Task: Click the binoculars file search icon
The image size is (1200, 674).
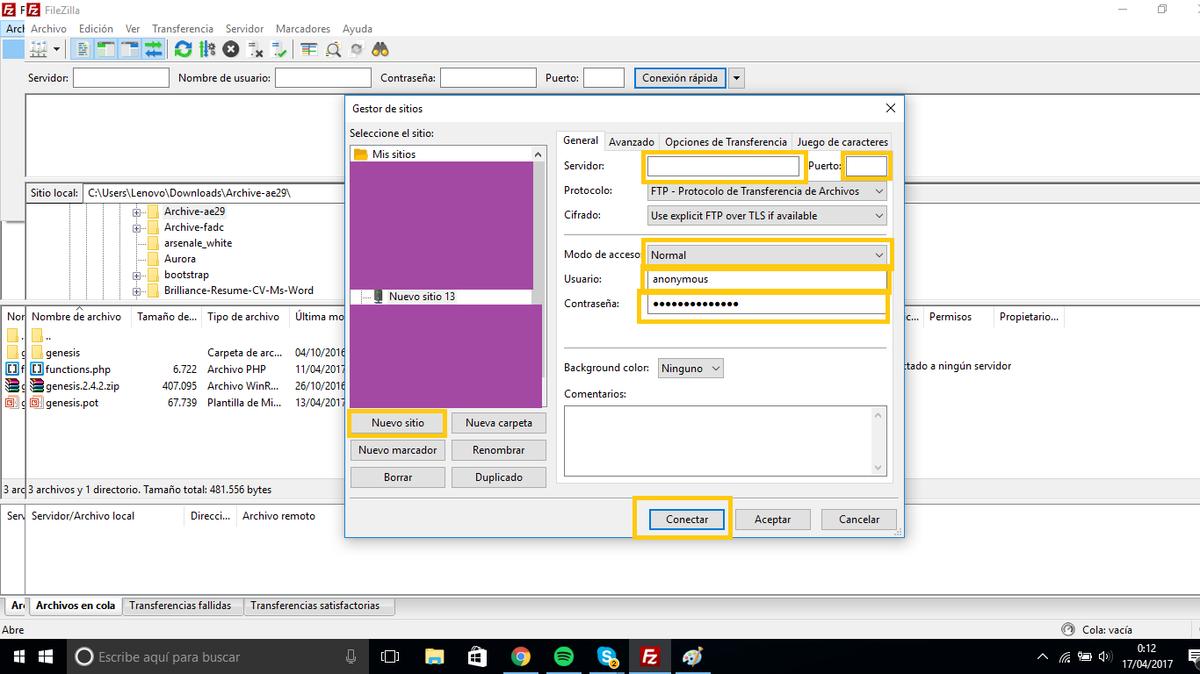Action: (380, 49)
